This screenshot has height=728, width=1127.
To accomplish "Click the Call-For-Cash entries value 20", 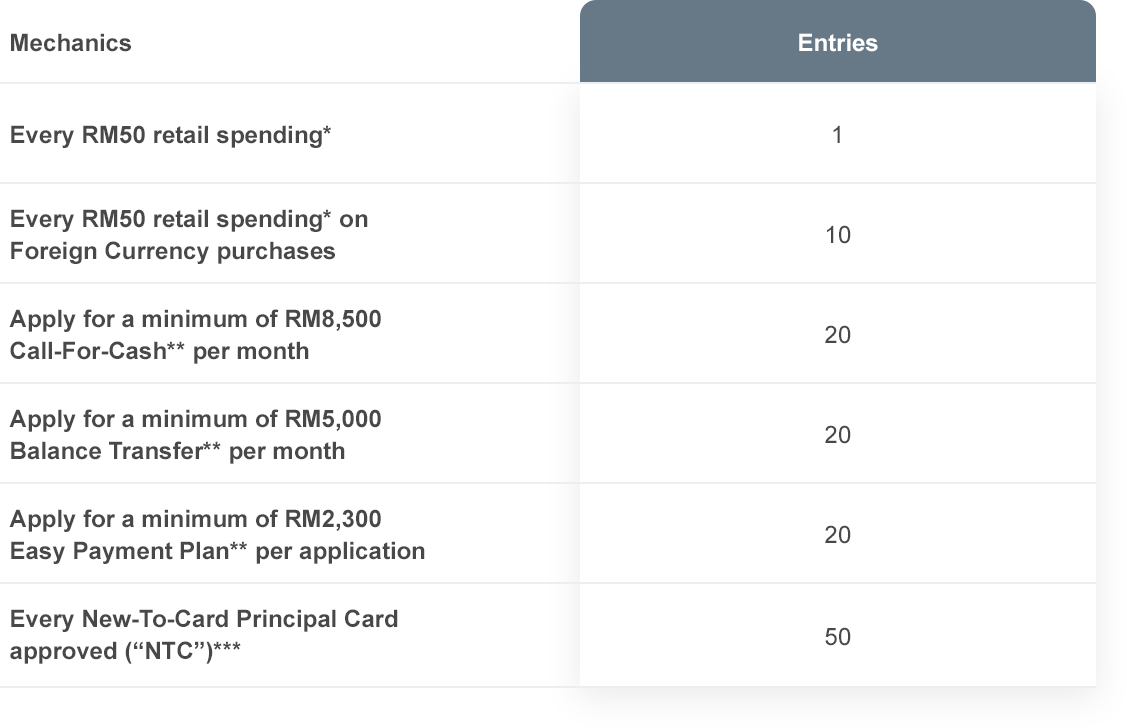I will (x=837, y=335).
